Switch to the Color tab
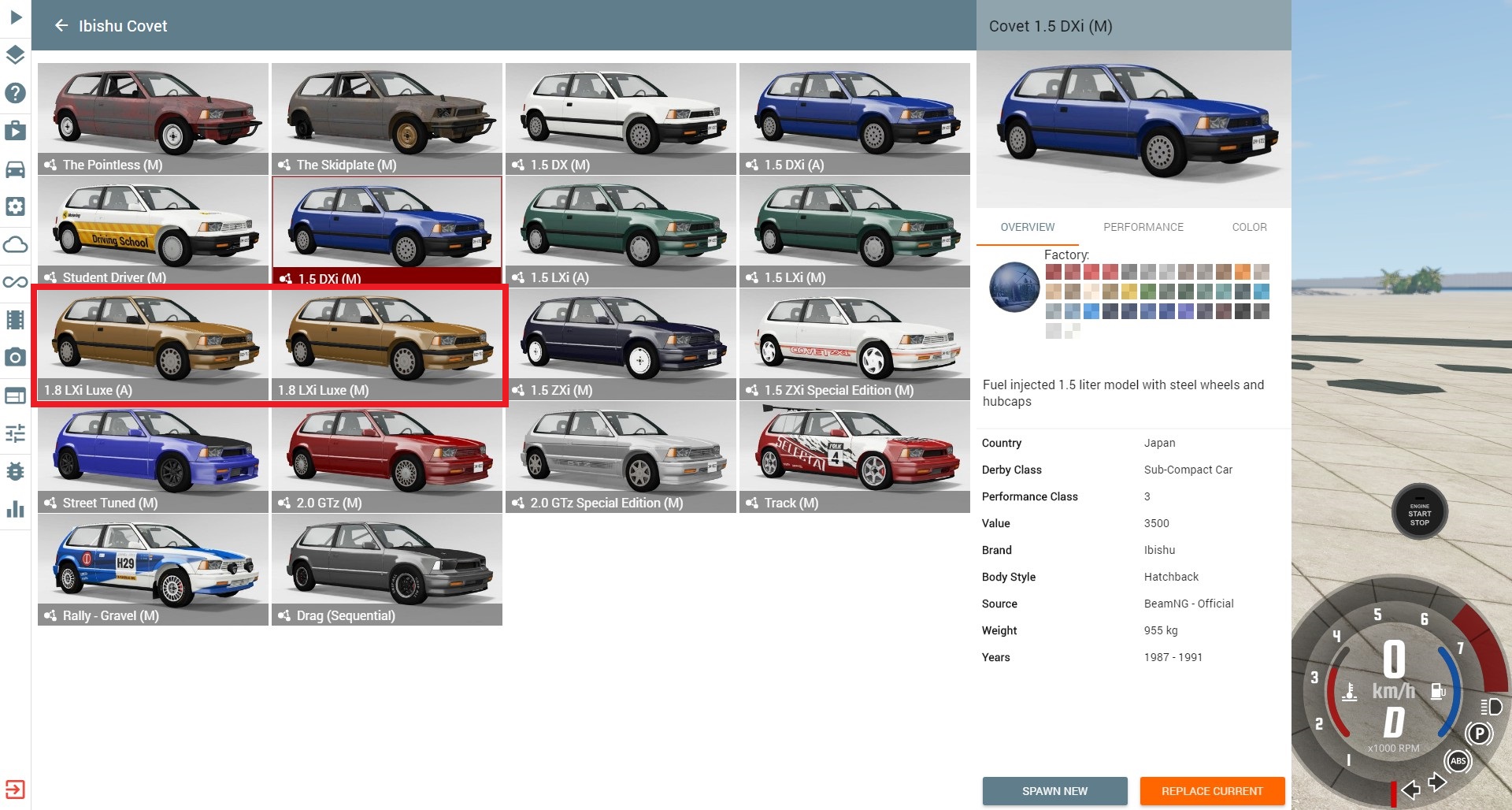1512x810 pixels. pyautogui.click(x=1250, y=227)
